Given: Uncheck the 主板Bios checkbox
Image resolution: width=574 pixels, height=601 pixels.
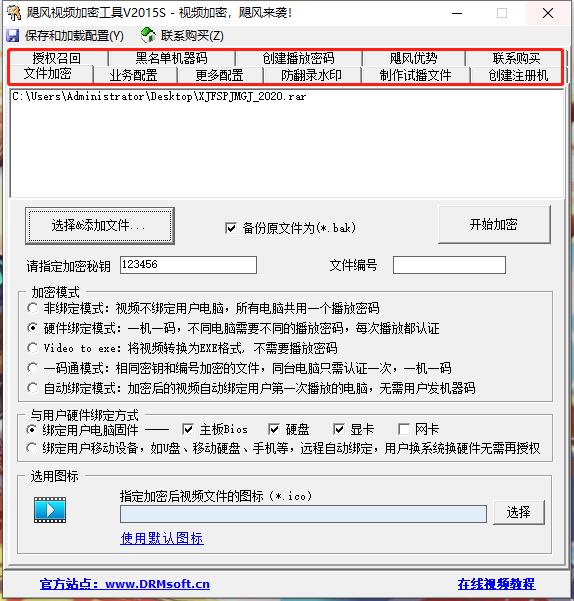Looking at the screenshot, I should tap(187, 429).
